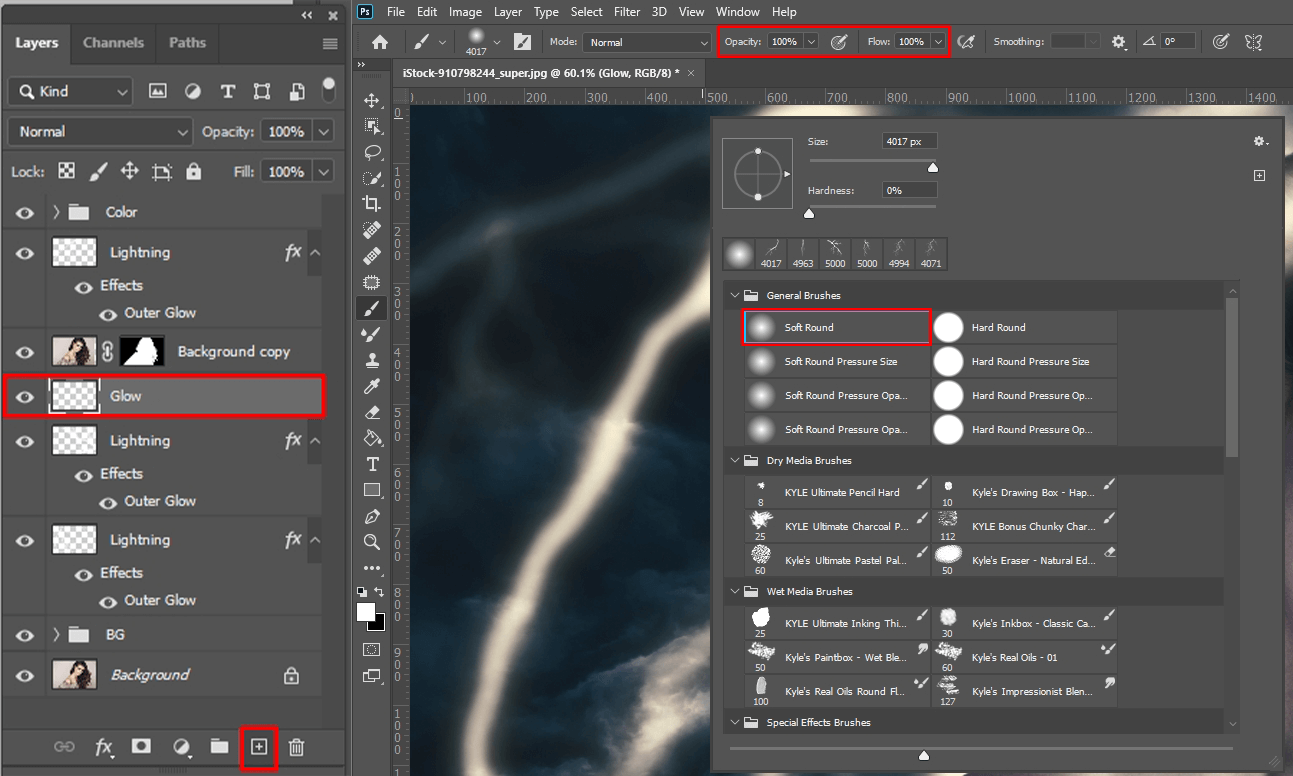The image size is (1293, 776).
Task: Select the Pen tool
Action: [x=372, y=516]
